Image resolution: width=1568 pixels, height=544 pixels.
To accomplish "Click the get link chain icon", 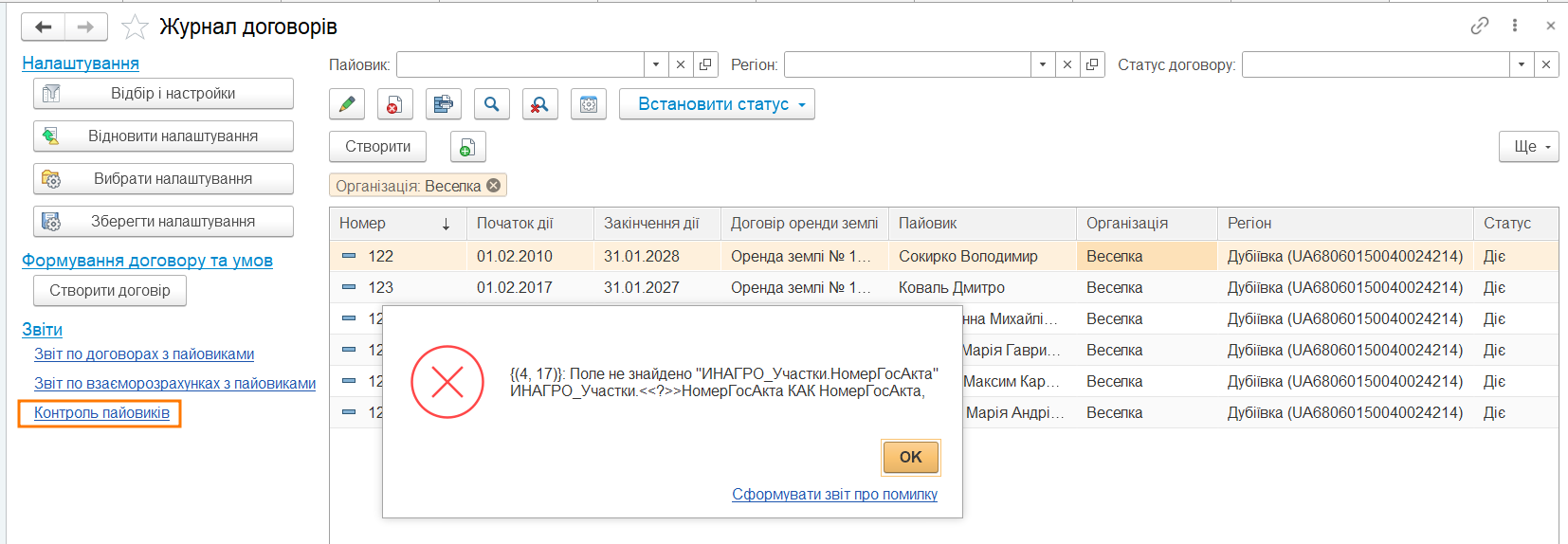I will [1480, 26].
